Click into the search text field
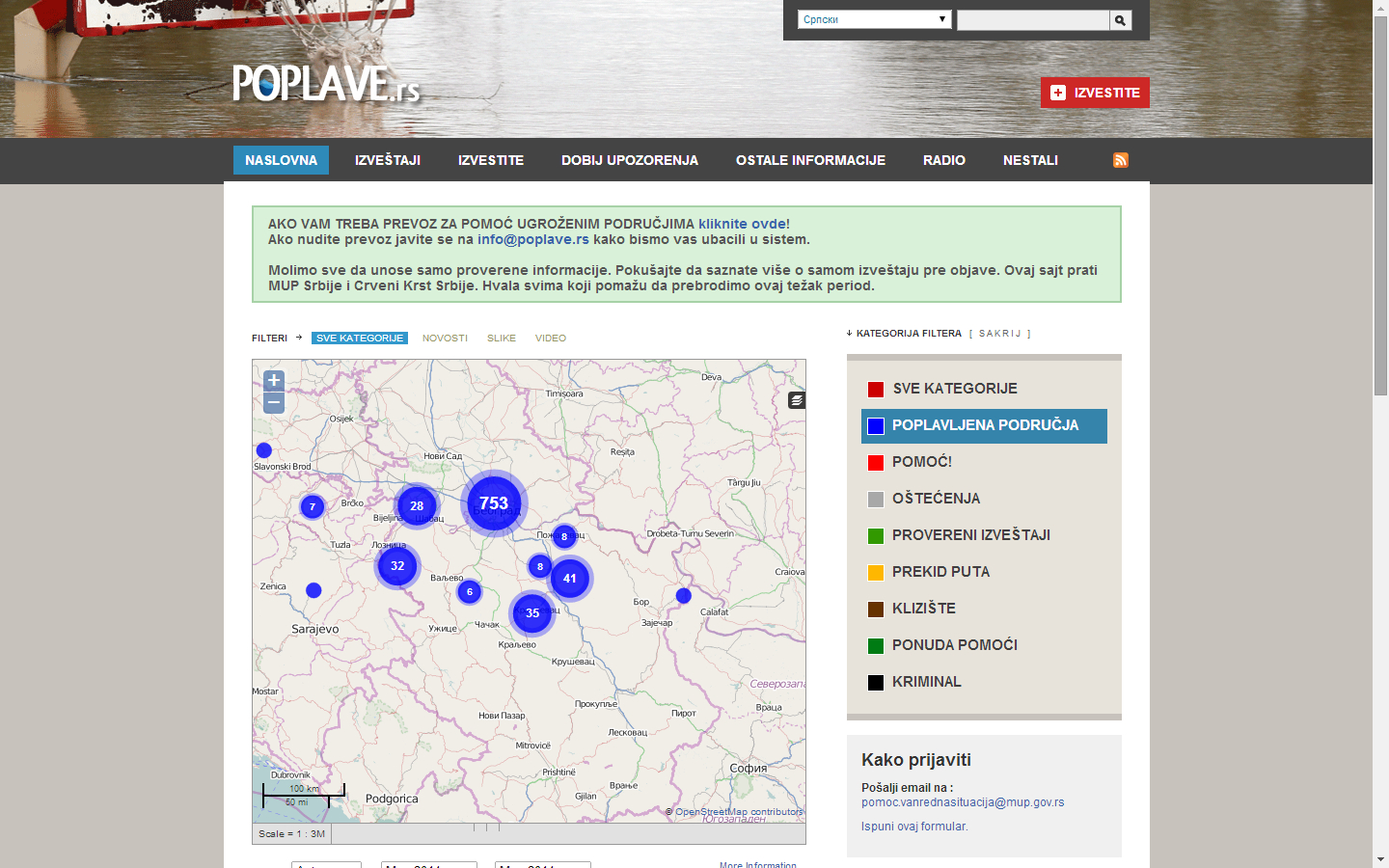This screenshot has height=868, width=1389. point(1033,20)
